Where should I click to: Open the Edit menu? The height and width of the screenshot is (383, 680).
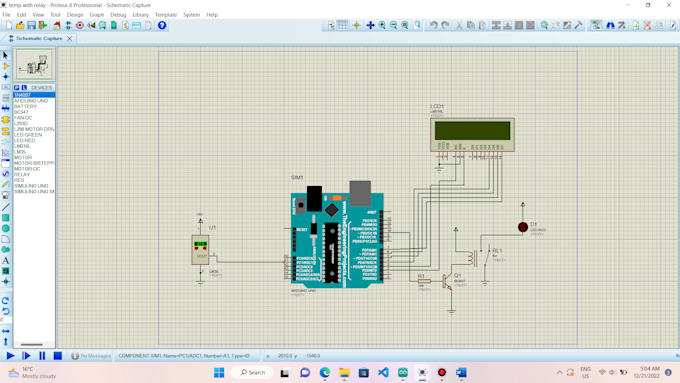[x=21, y=15]
